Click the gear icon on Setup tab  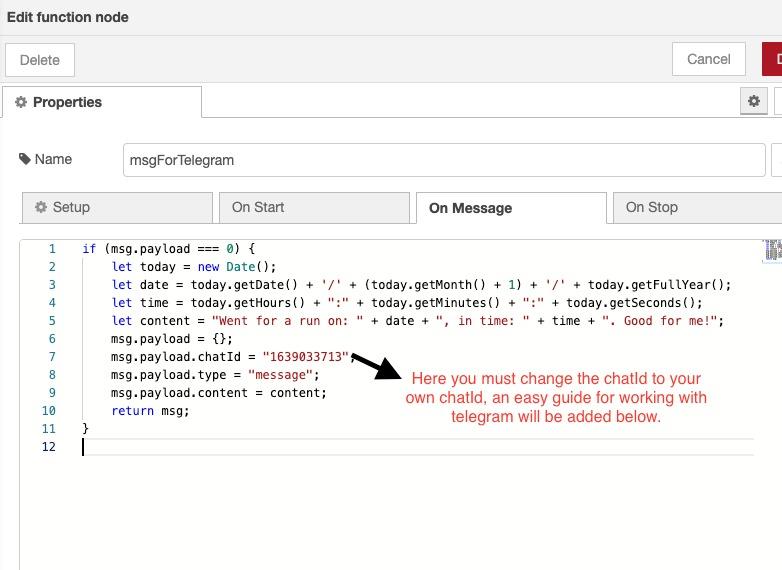click(41, 207)
